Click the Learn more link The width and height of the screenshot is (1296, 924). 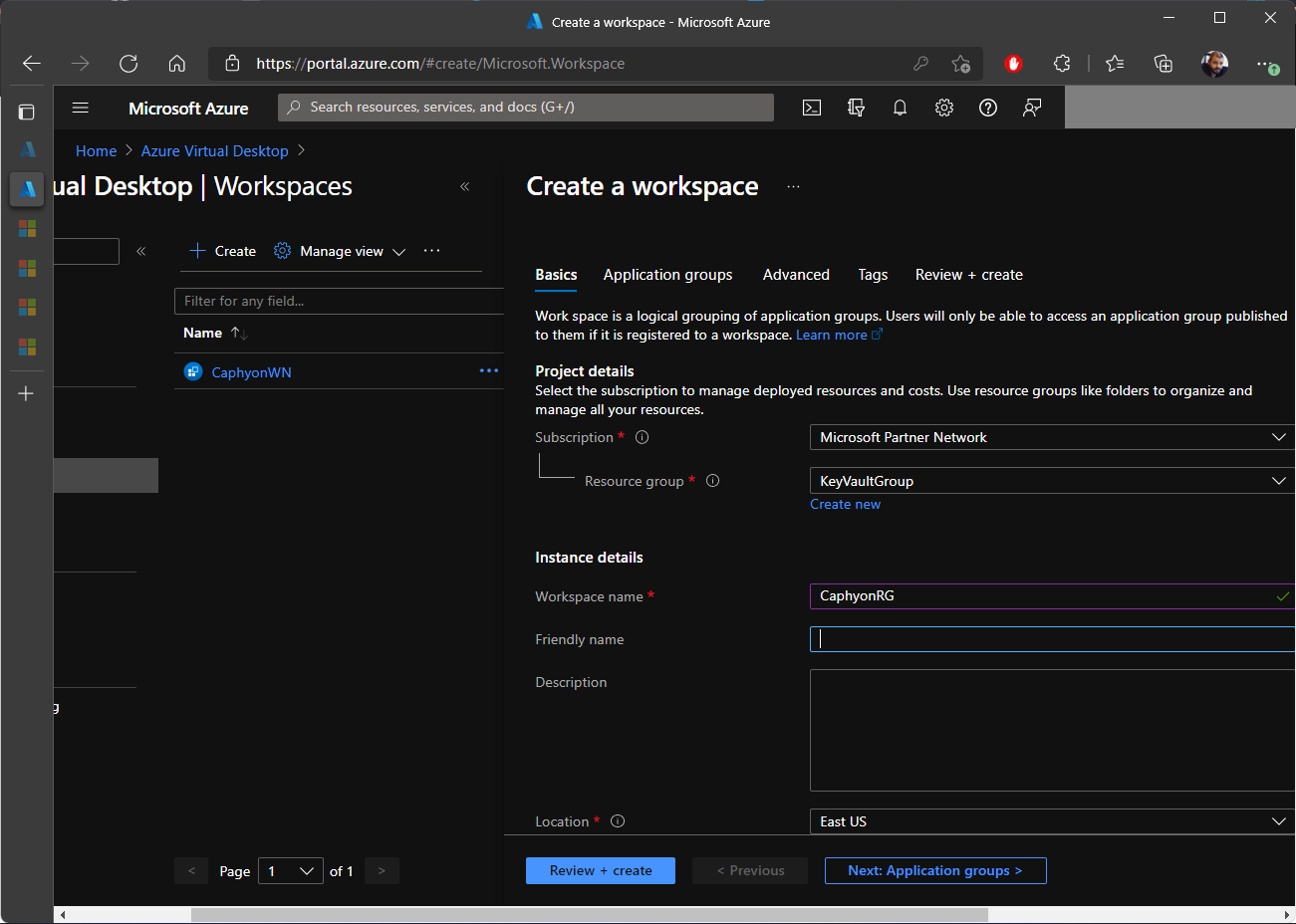pyautogui.click(x=839, y=335)
